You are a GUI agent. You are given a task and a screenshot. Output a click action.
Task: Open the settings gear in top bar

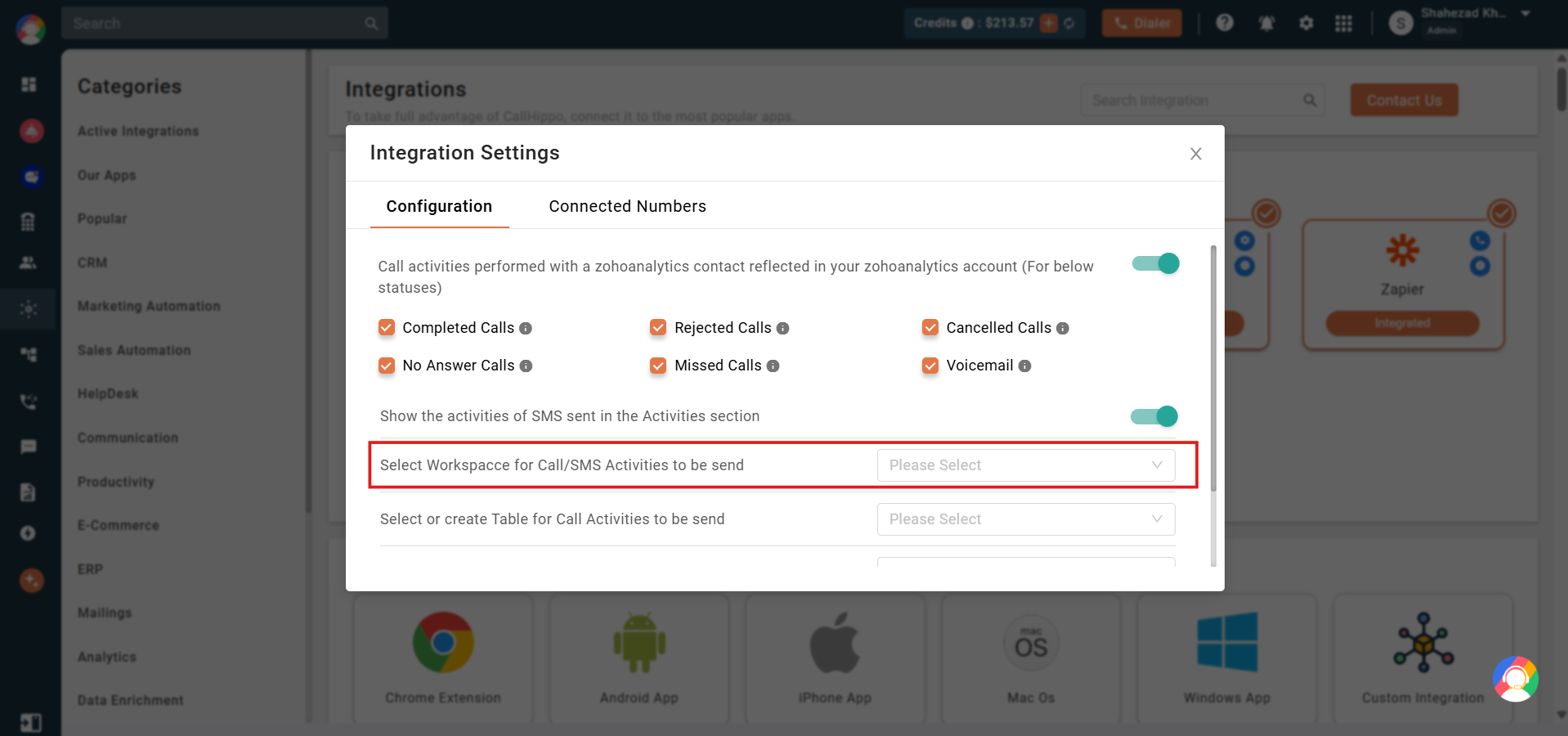pos(1306,23)
